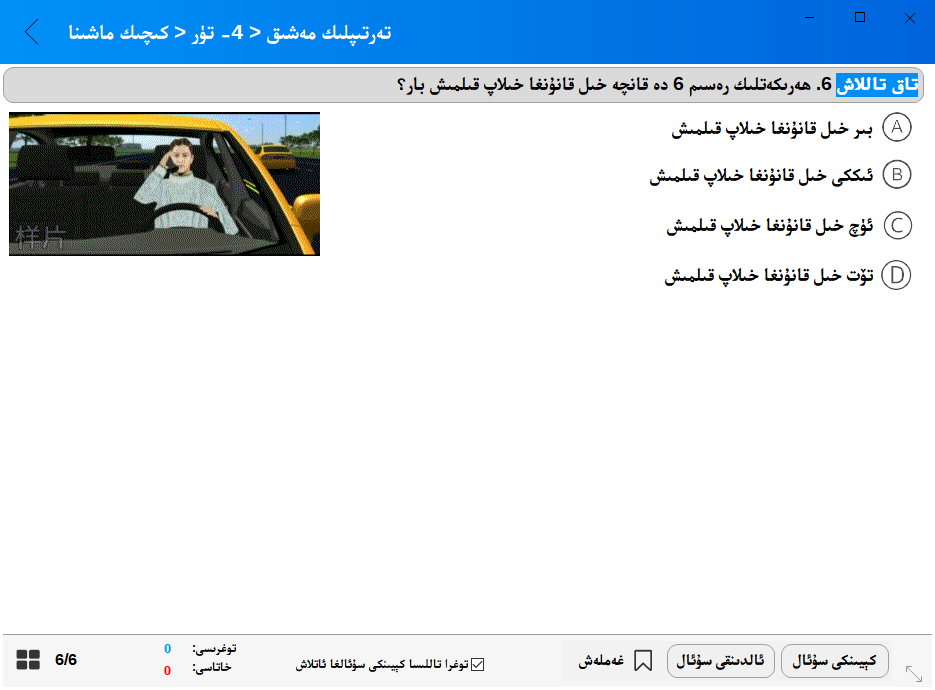Click the diagonal expand arrows icon

point(913,673)
